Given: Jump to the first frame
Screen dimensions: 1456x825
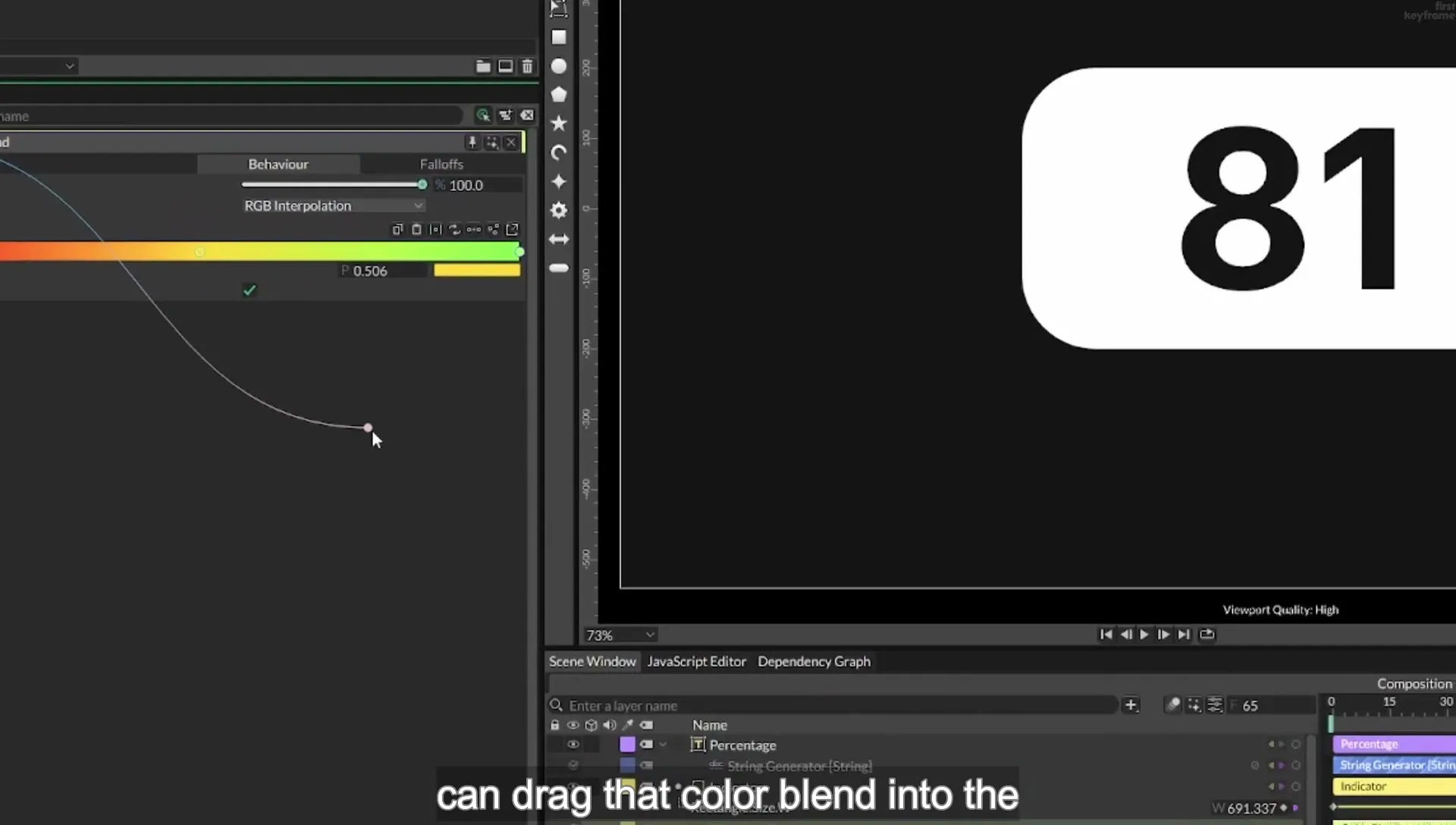Looking at the screenshot, I should (x=1106, y=634).
